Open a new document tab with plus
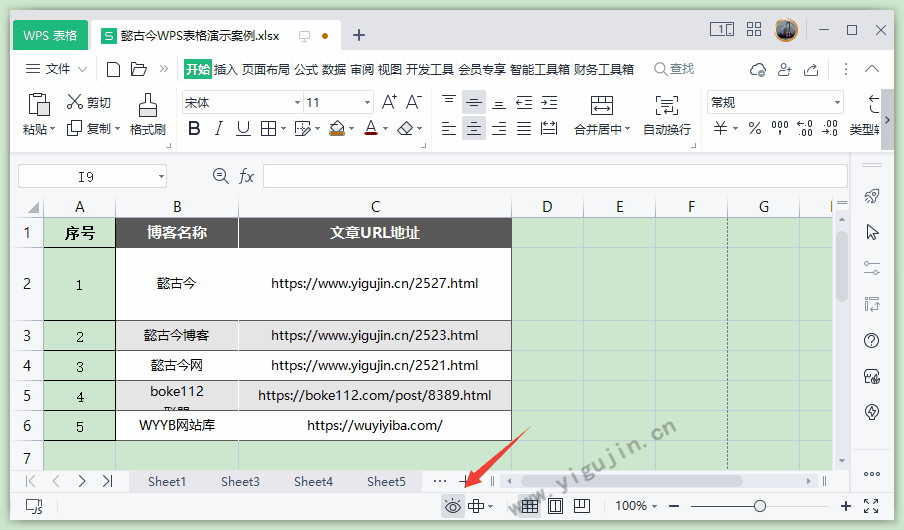The height and width of the screenshot is (530, 904). 359,35
